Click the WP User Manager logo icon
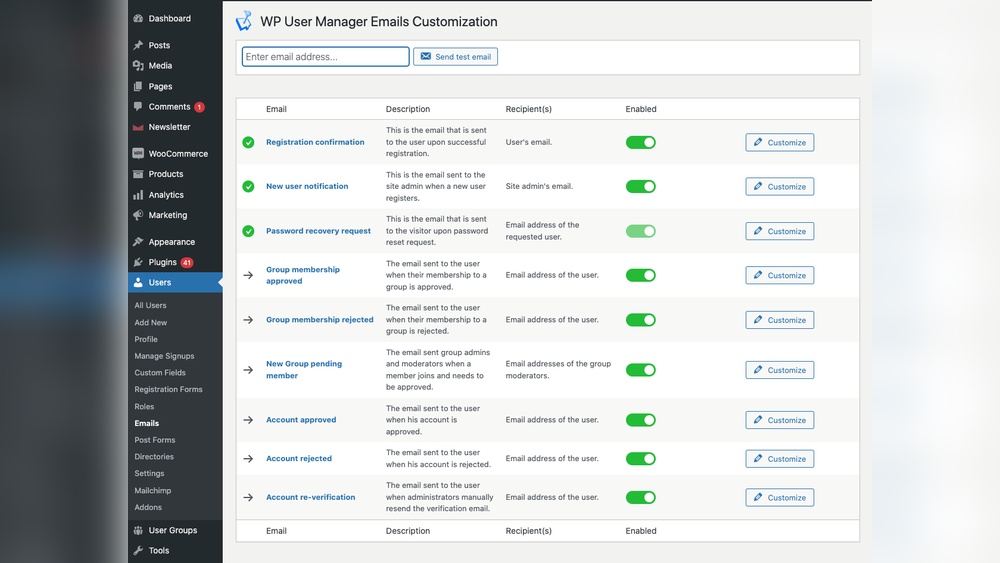 tap(244, 21)
